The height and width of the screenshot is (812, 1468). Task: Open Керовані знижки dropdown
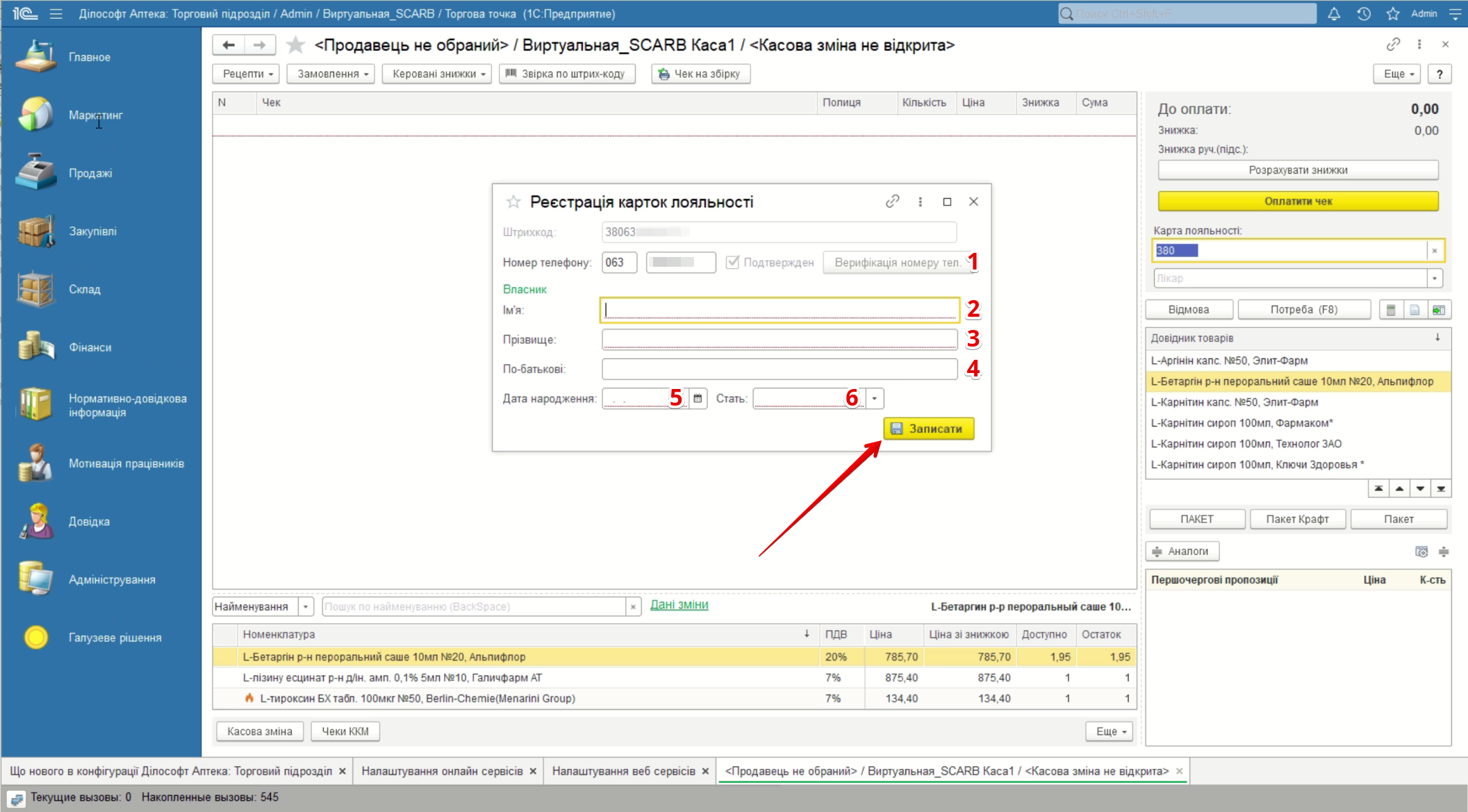(x=438, y=74)
